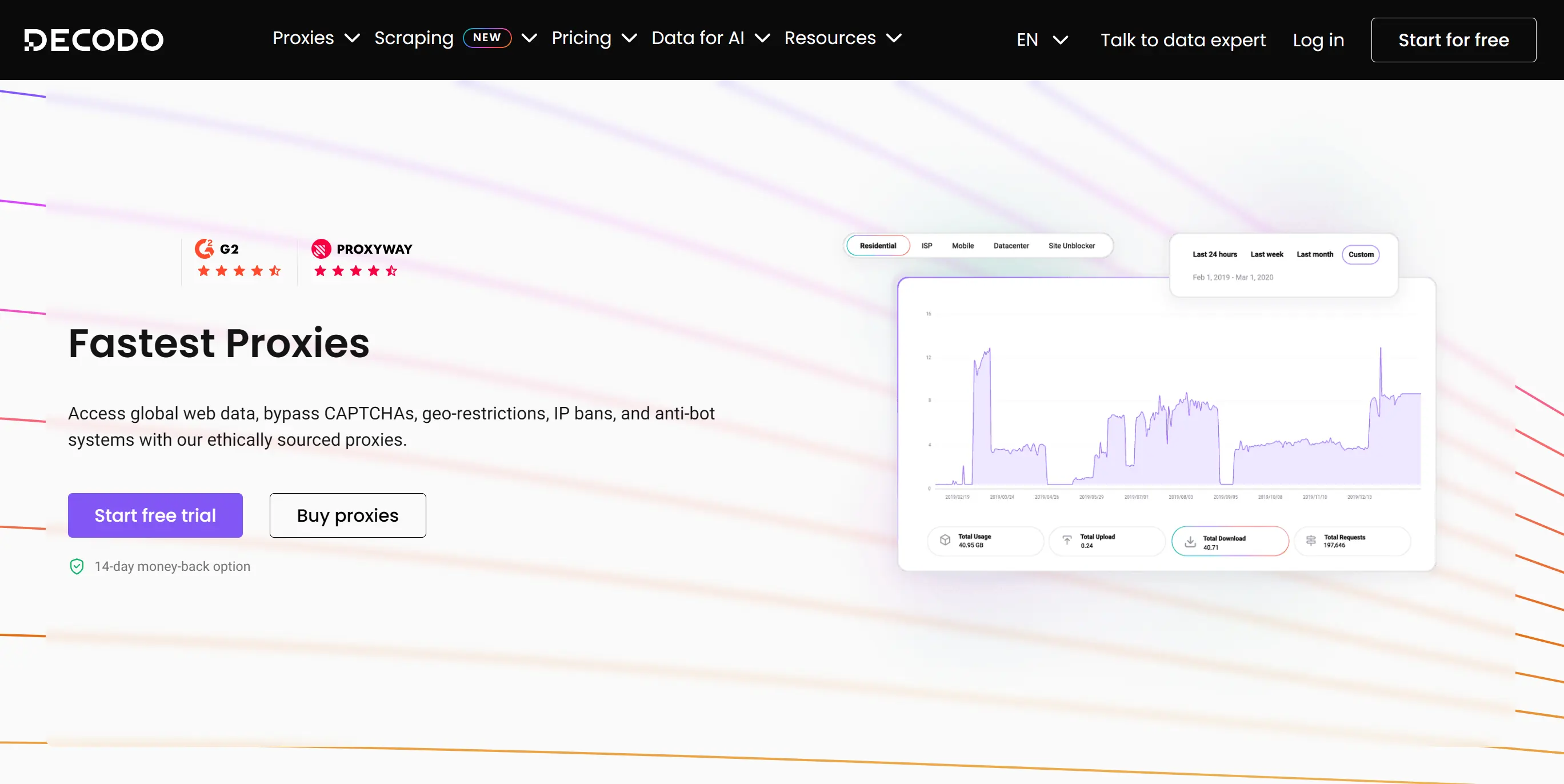The image size is (1564, 784).
Task: Click the green money-back shield icon
Action: tap(77, 566)
